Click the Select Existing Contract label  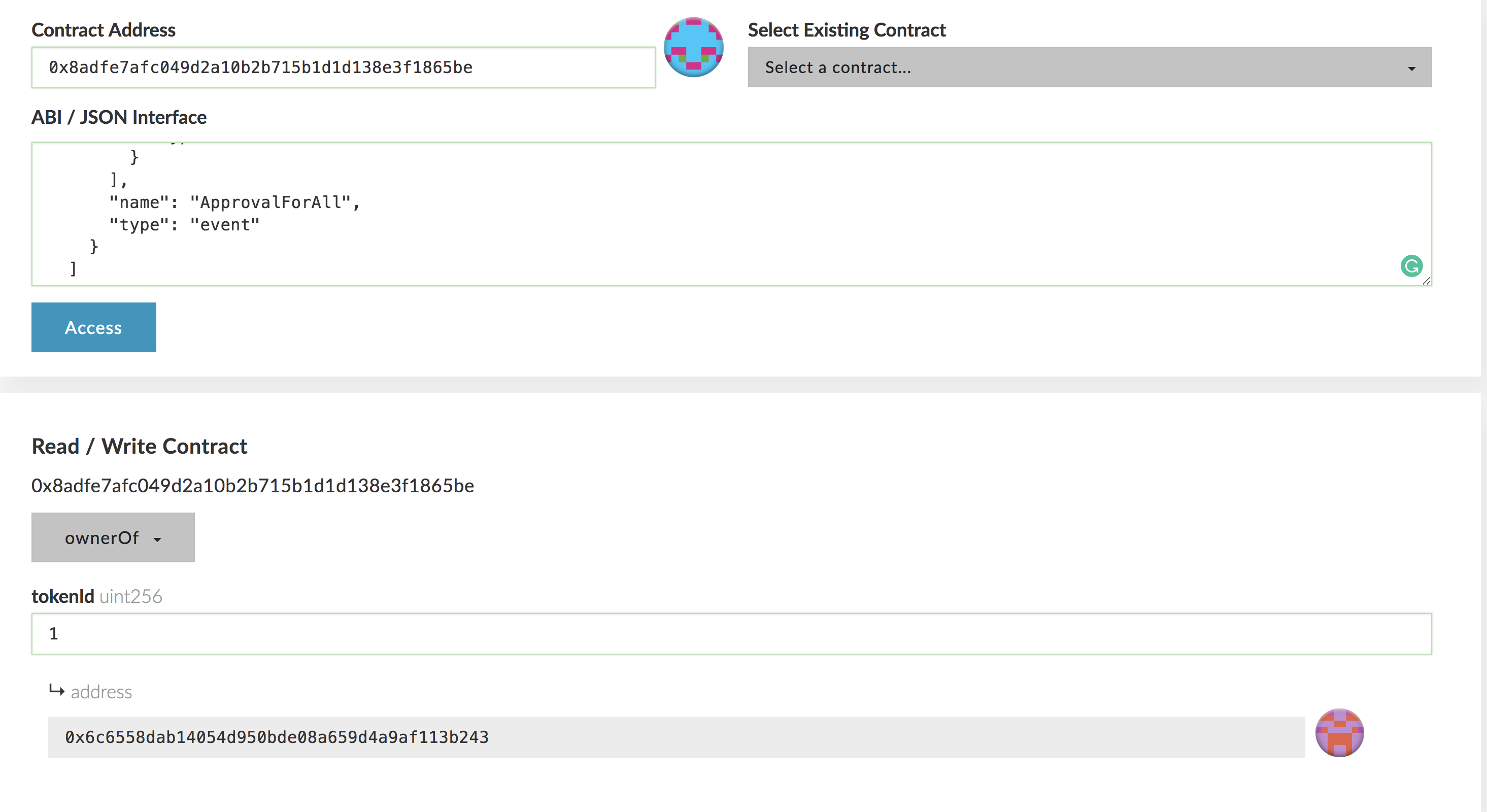click(846, 30)
